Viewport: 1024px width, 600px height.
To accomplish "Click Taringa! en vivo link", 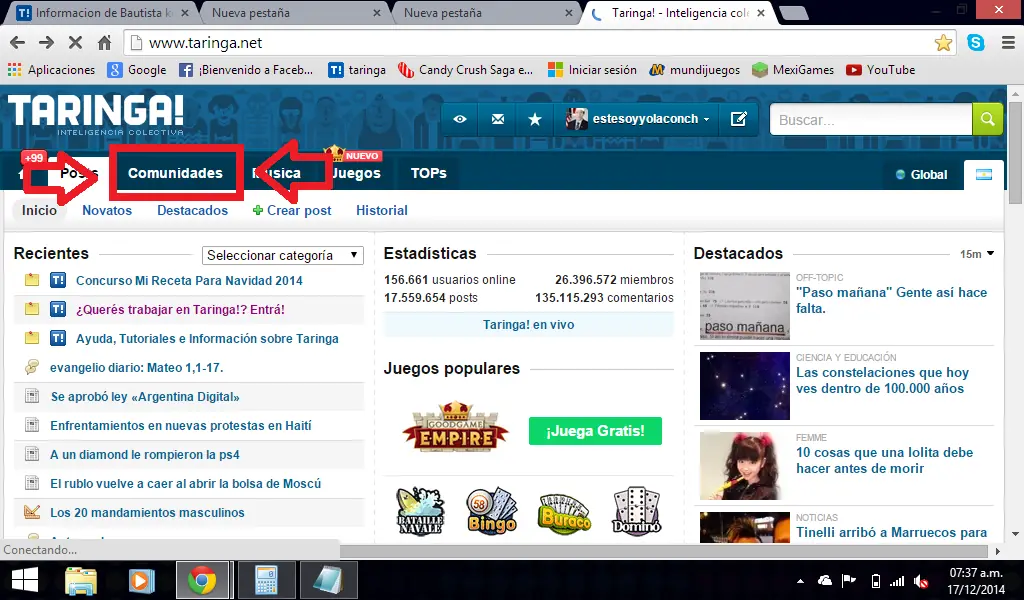I will click(x=528, y=324).
